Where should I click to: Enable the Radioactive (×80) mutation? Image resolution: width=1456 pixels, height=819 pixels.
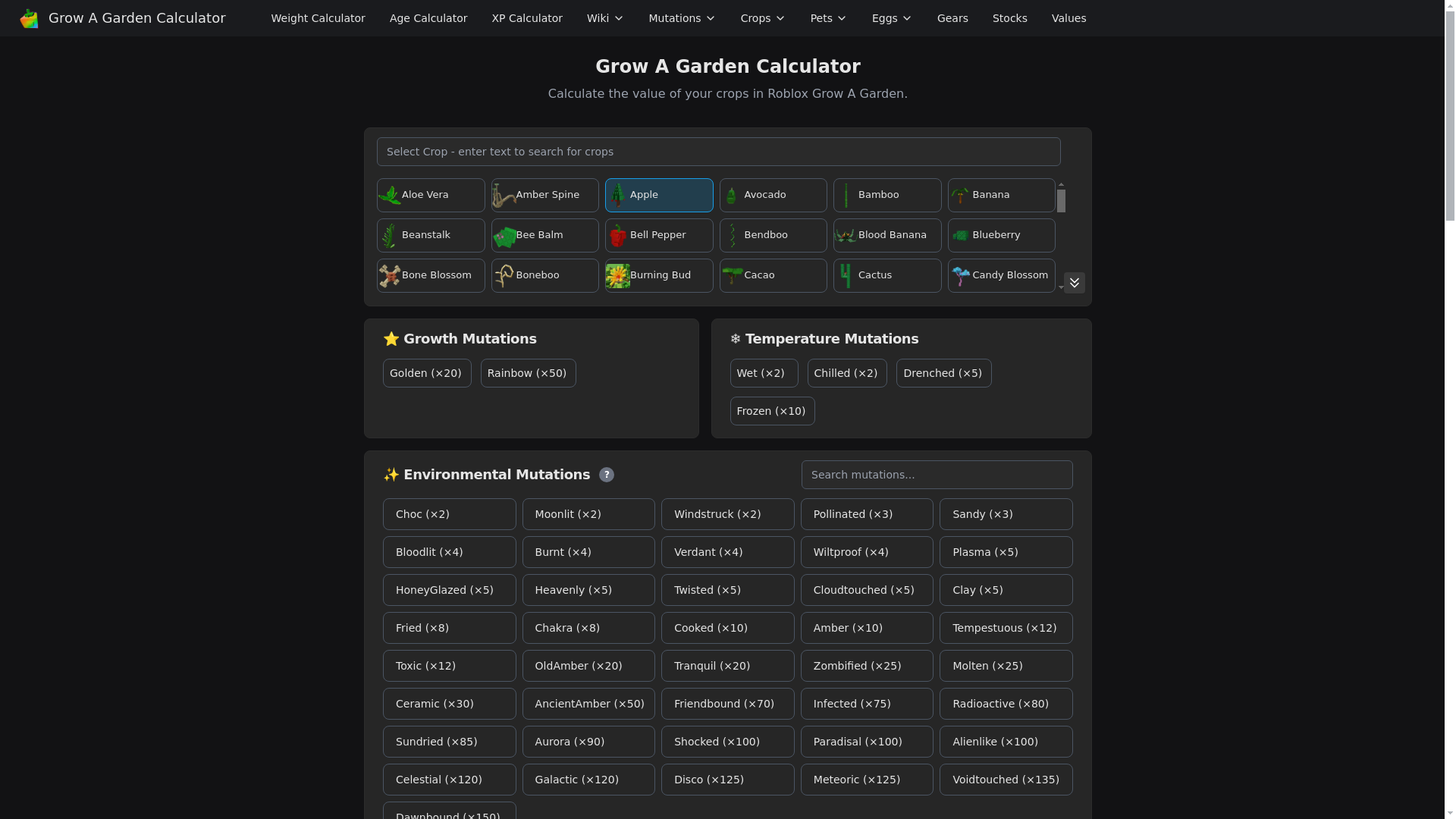[x=1006, y=704]
